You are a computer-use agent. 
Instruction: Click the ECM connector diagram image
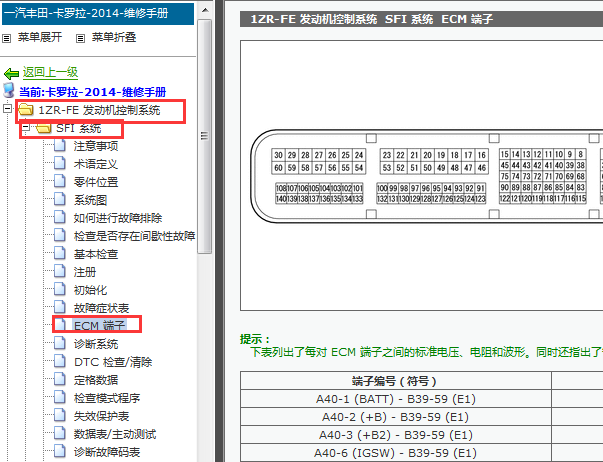pyautogui.click(x=421, y=175)
